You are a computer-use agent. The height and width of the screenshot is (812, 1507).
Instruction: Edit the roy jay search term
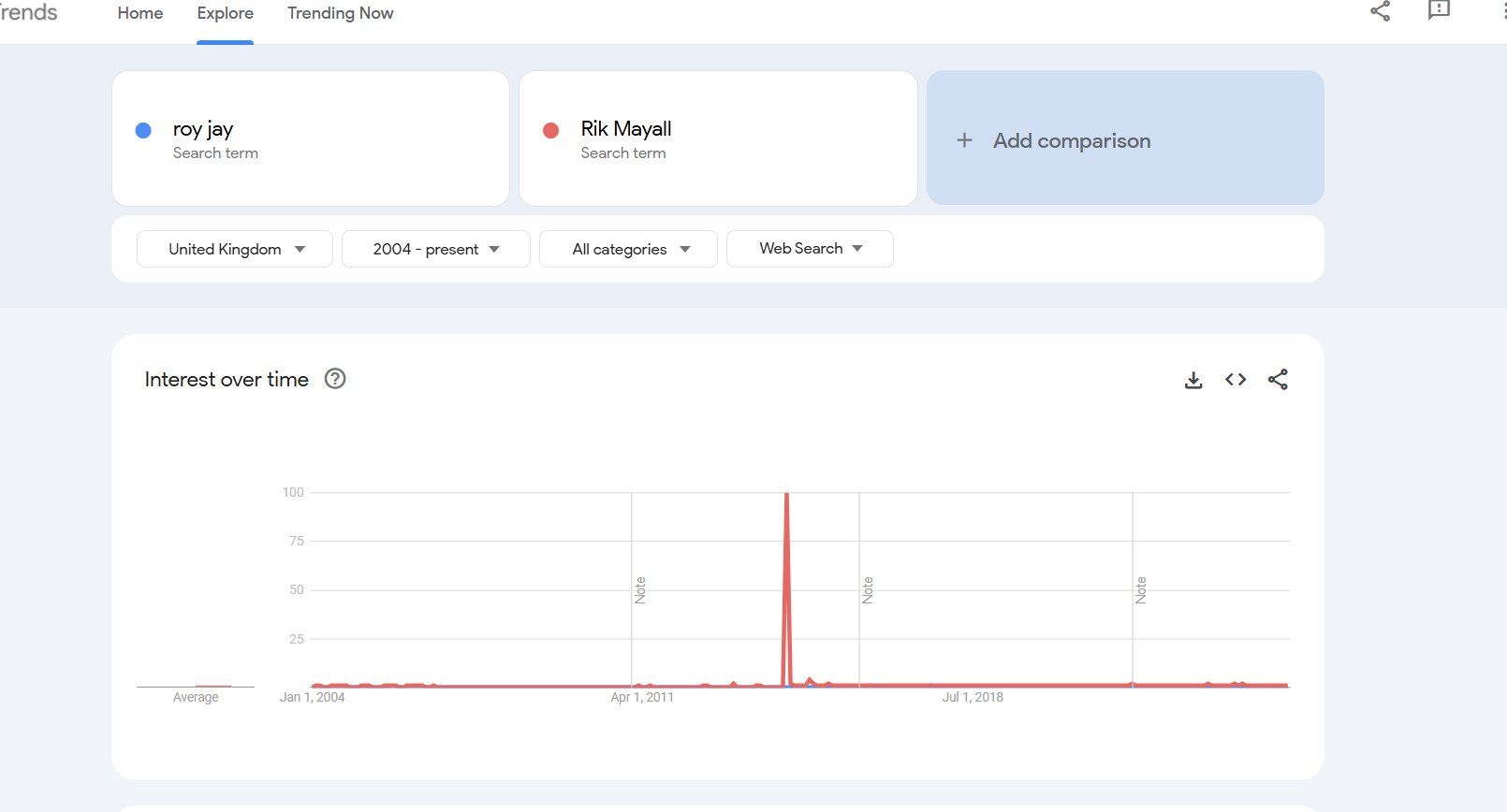click(x=311, y=138)
